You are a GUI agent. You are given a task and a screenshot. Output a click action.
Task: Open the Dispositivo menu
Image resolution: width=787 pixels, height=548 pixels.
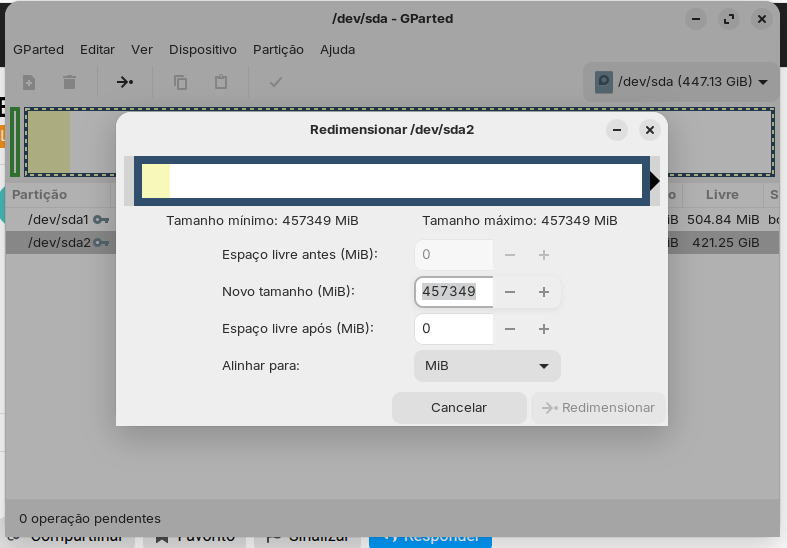(x=203, y=49)
